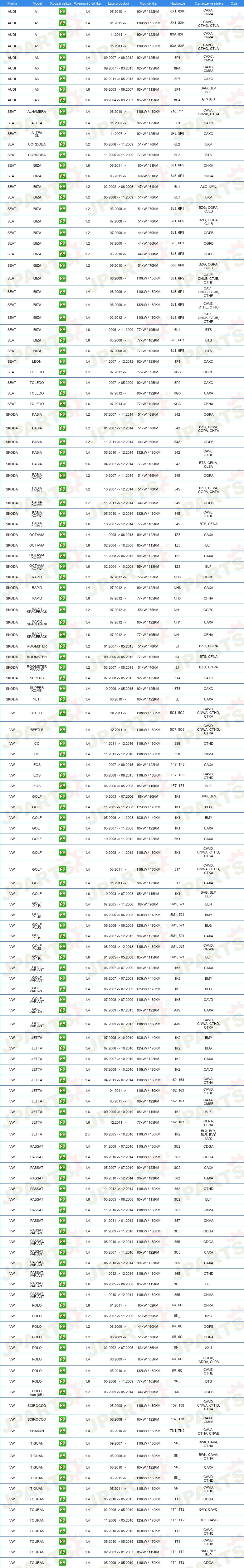
Task: Click the fuel icon in Audi A1 05.2010 row
Action: pos(63,12)
